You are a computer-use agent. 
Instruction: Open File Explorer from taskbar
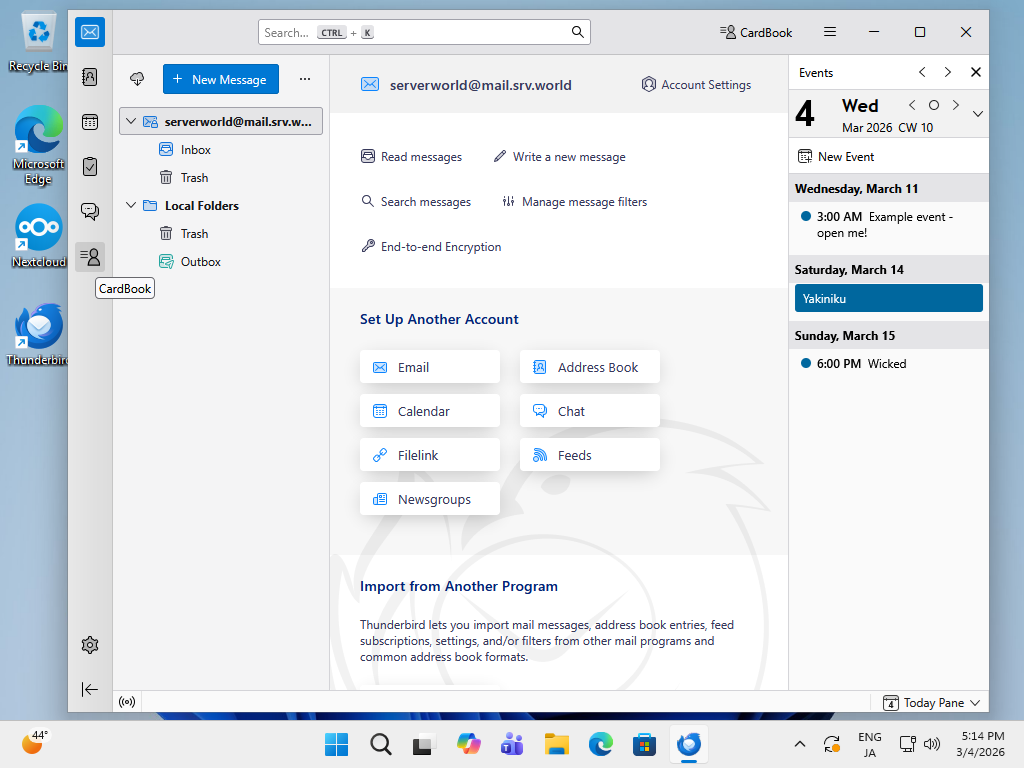coord(556,744)
